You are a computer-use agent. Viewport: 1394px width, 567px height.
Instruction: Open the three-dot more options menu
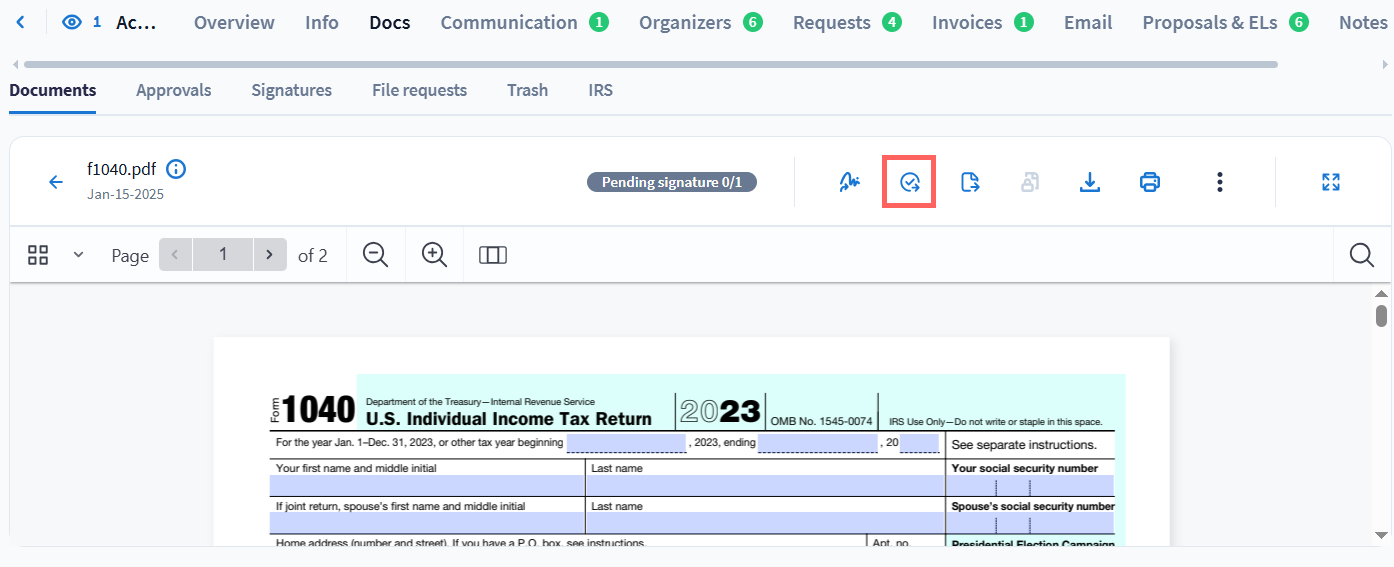[x=1219, y=182]
